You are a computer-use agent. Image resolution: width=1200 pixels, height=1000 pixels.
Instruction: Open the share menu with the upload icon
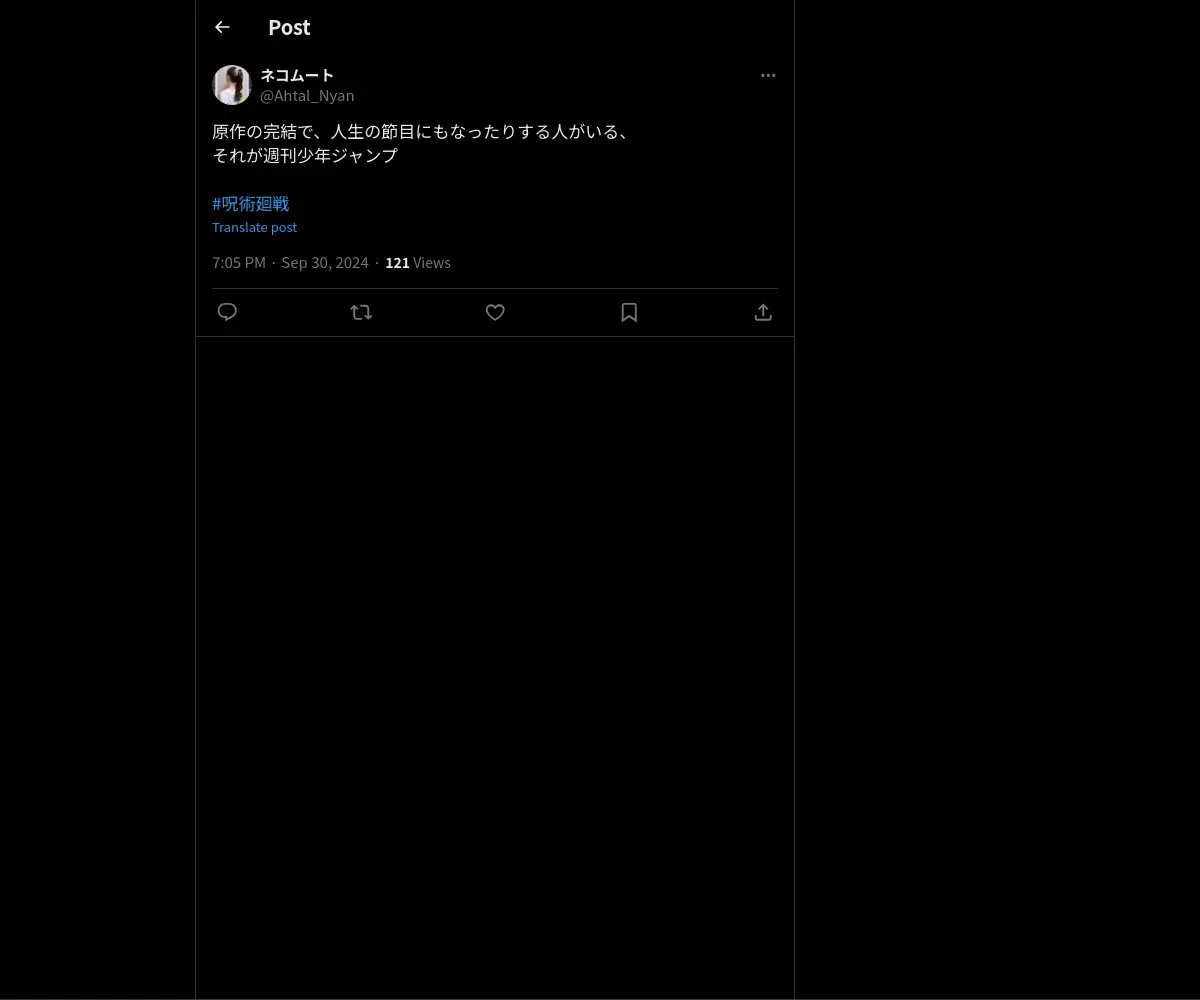coord(763,312)
